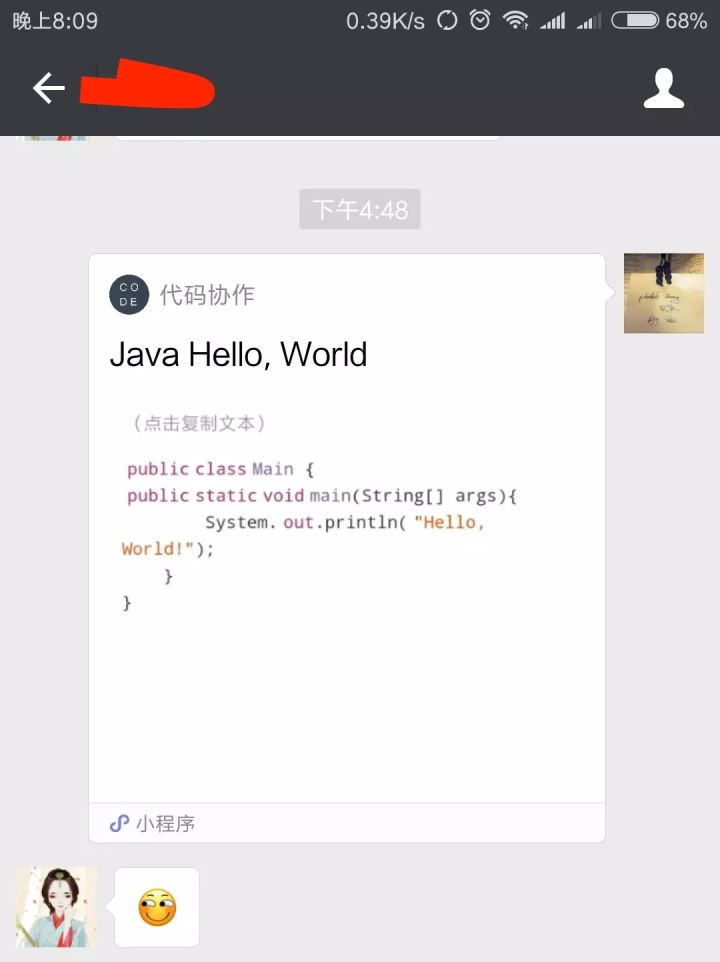Image resolution: width=720 pixels, height=962 pixels.
Task: Tap 代码协作 mini program name
Action: coord(207,294)
